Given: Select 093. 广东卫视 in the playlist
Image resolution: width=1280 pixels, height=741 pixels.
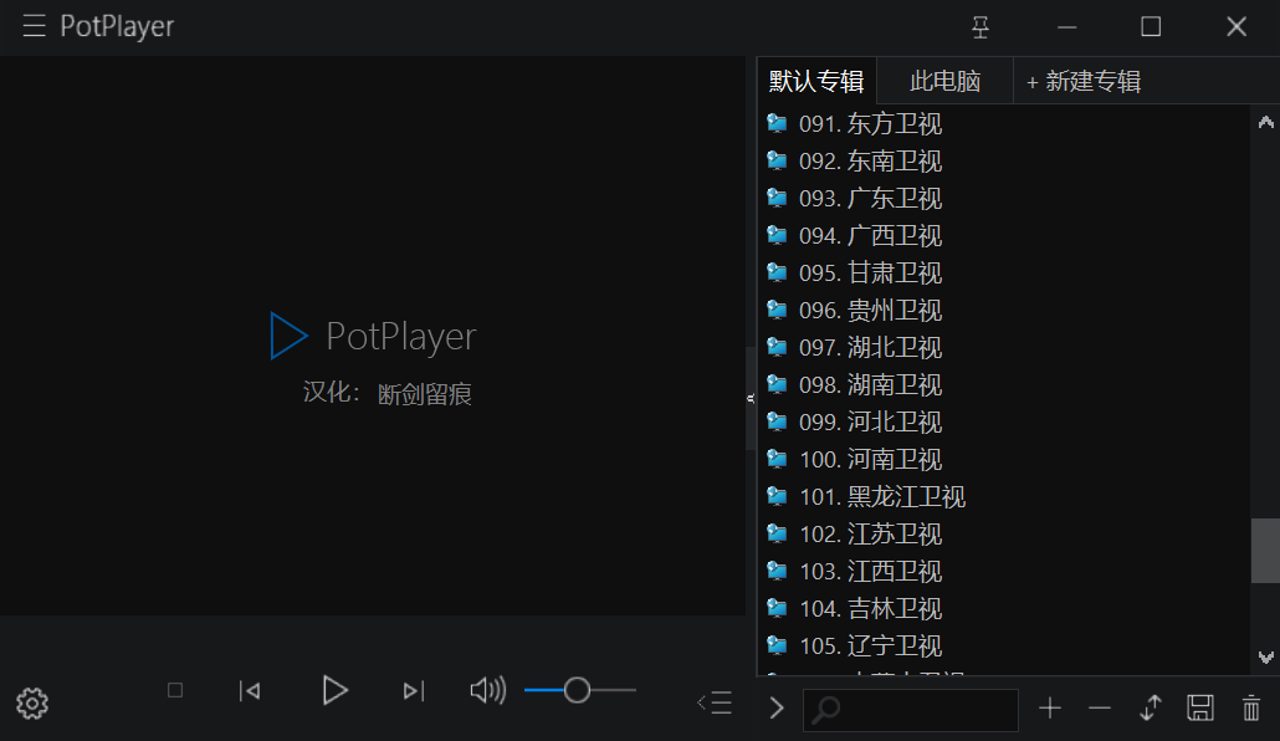Looking at the screenshot, I should 1003,198.
